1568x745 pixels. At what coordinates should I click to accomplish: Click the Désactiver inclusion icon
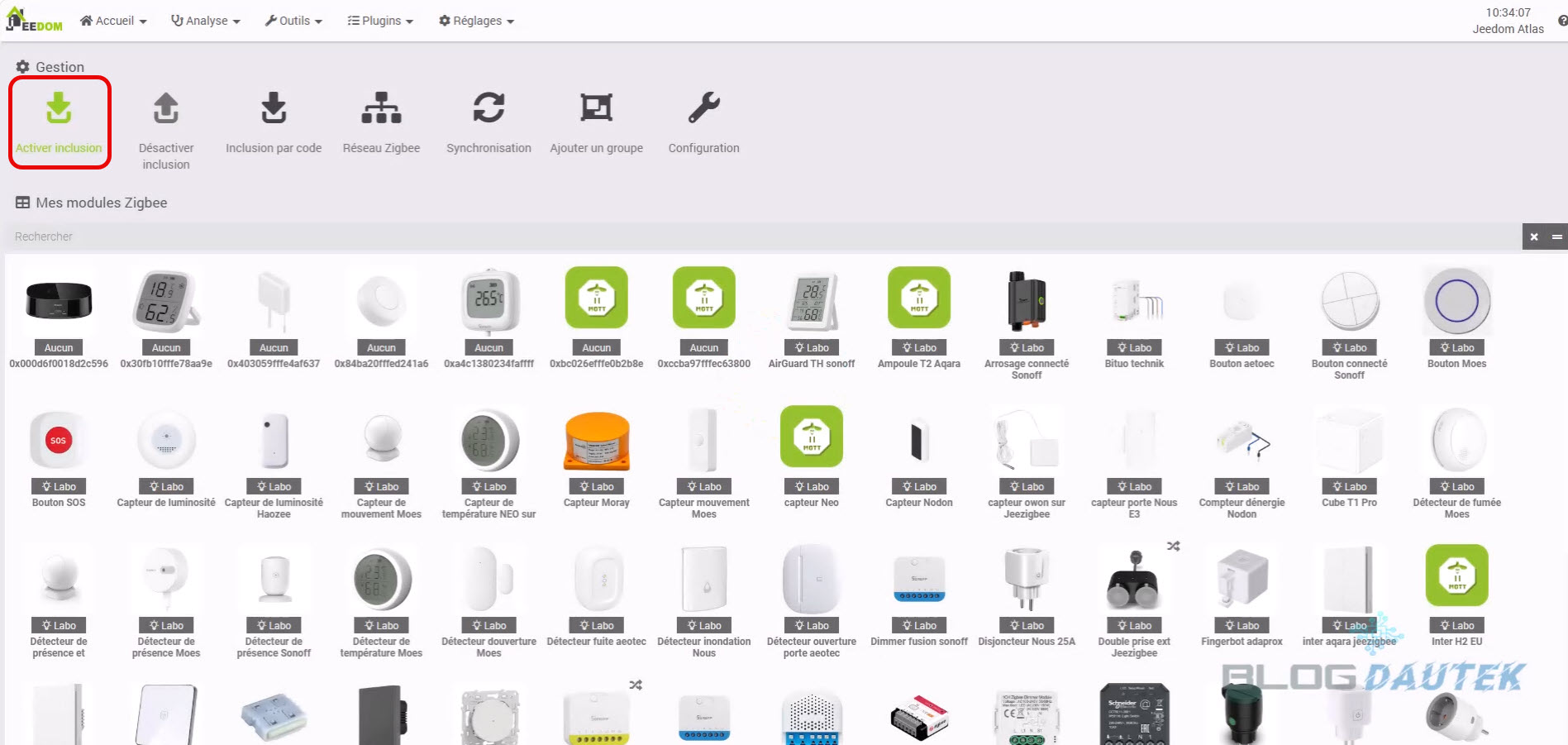(x=166, y=107)
